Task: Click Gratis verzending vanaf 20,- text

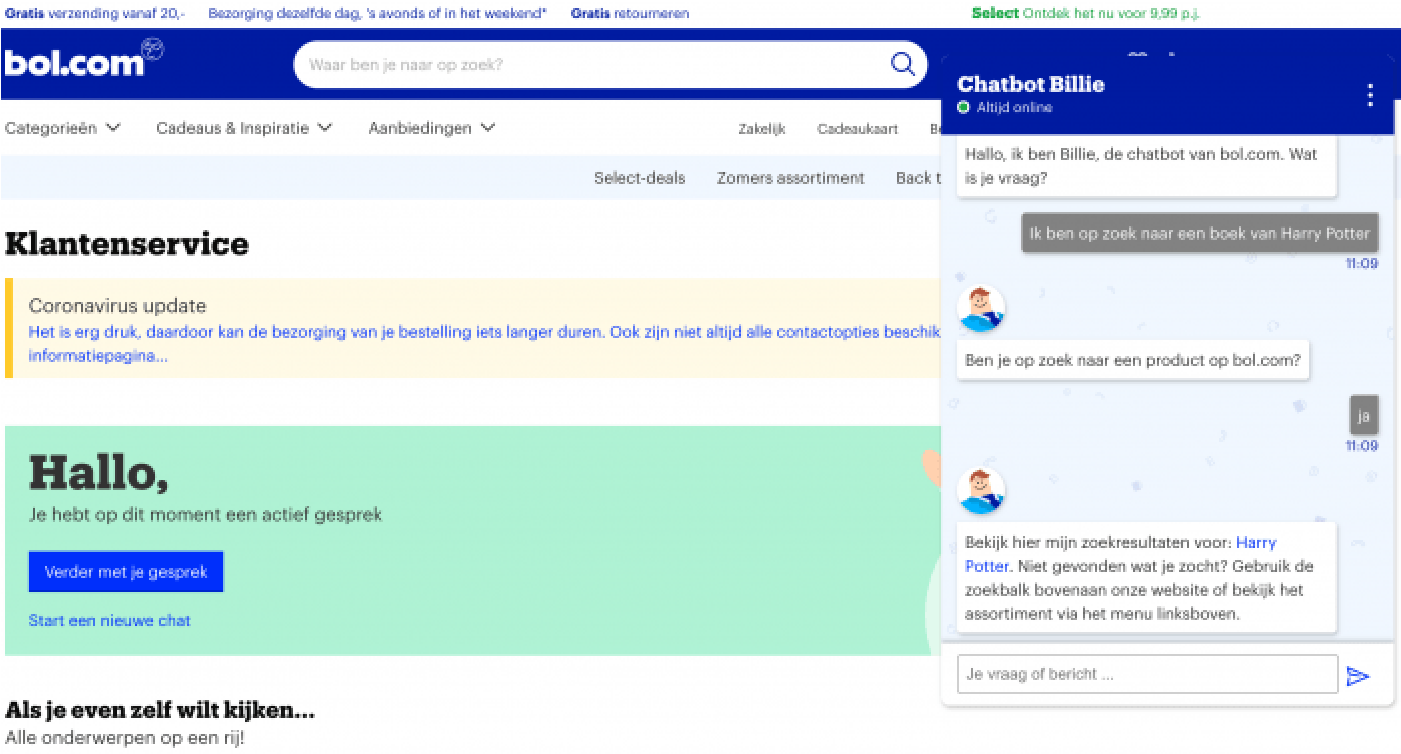Action: [95, 13]
